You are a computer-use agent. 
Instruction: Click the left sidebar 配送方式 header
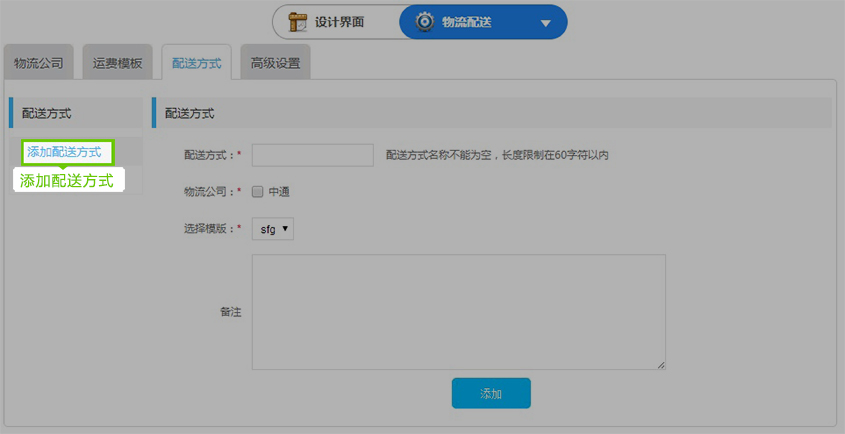(x=47, y=114)
